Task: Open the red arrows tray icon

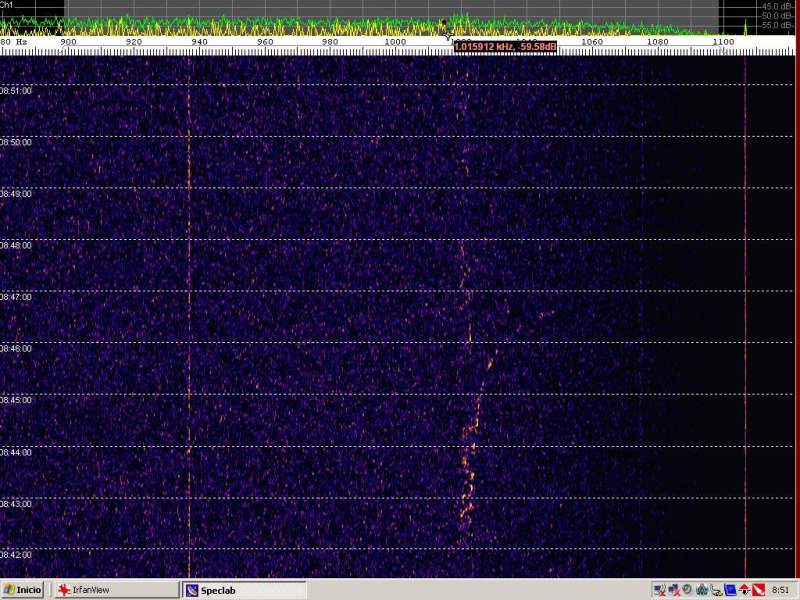Action: 744,590
